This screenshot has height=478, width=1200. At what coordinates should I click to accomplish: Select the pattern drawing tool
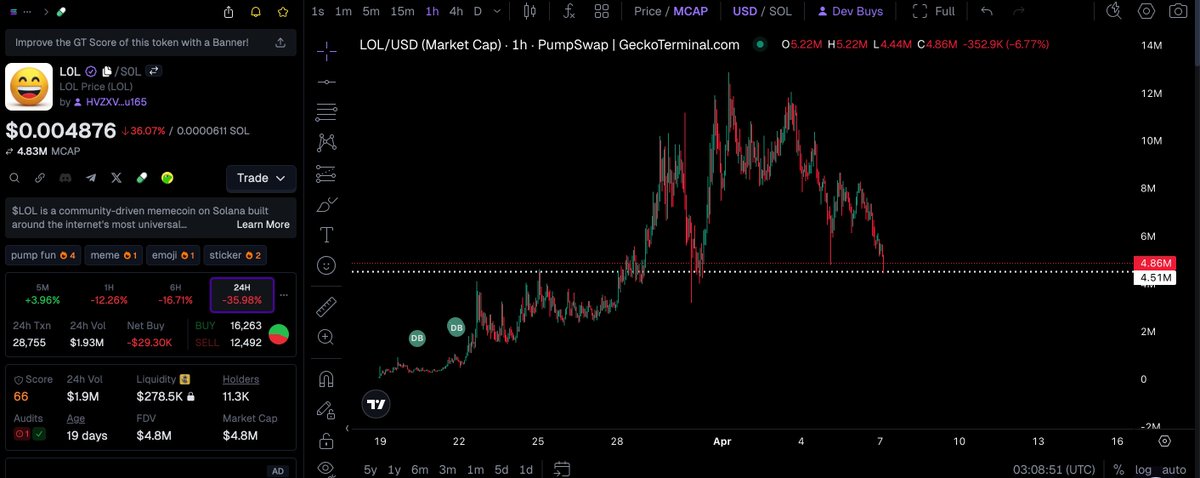(x=326, y=142)
